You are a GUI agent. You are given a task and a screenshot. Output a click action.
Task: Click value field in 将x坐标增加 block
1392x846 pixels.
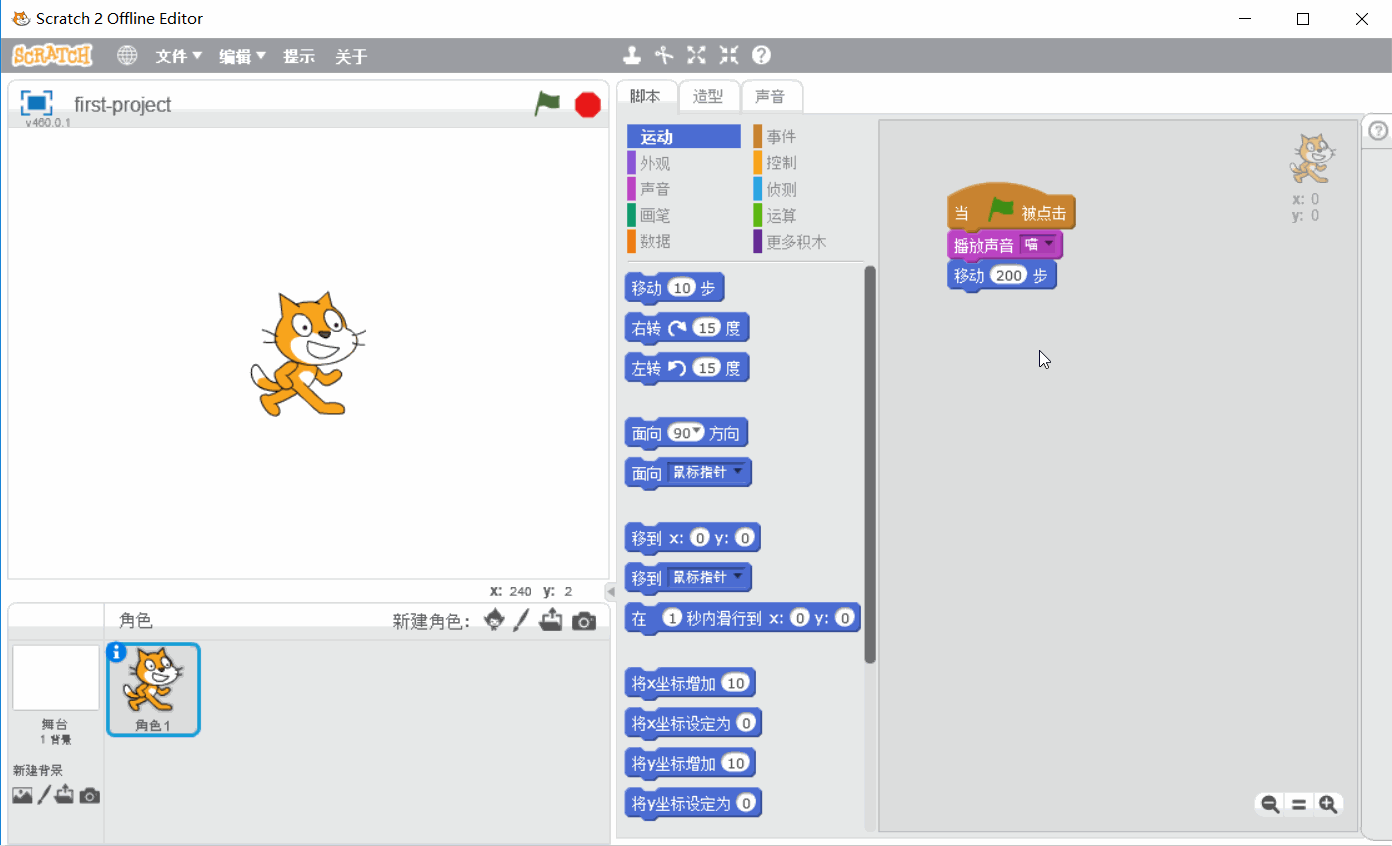point(735,683)
